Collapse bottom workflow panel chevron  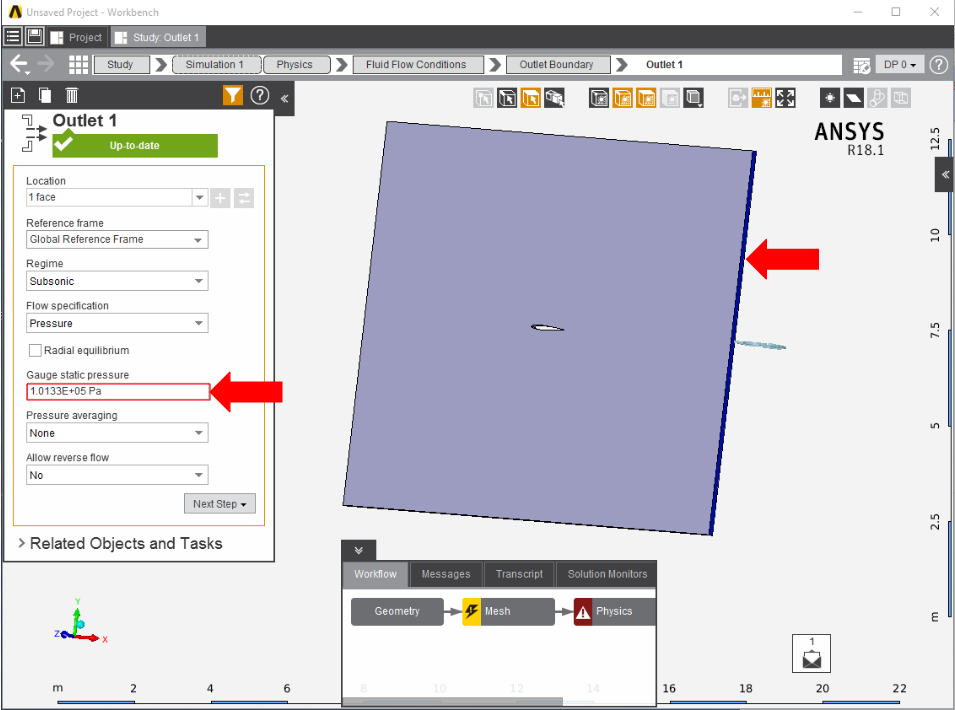pos(358,550)
